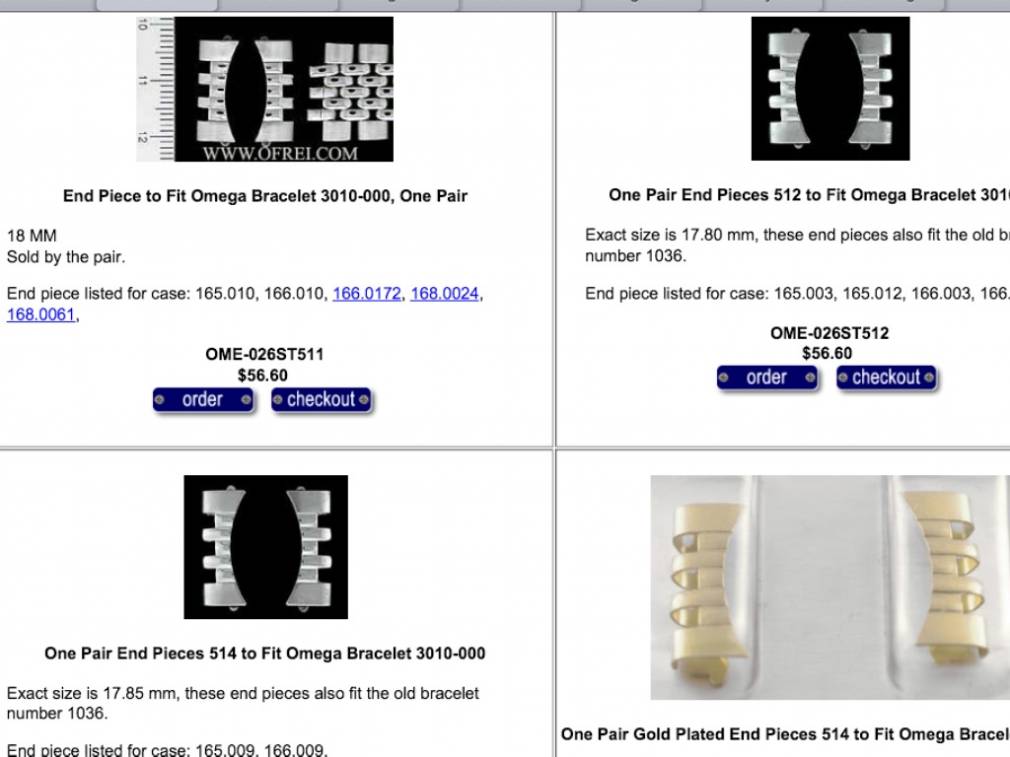Click the gold plated end pieces photo
The height and width of the screenshot is (757, 1010).
(x=830, y=587)
